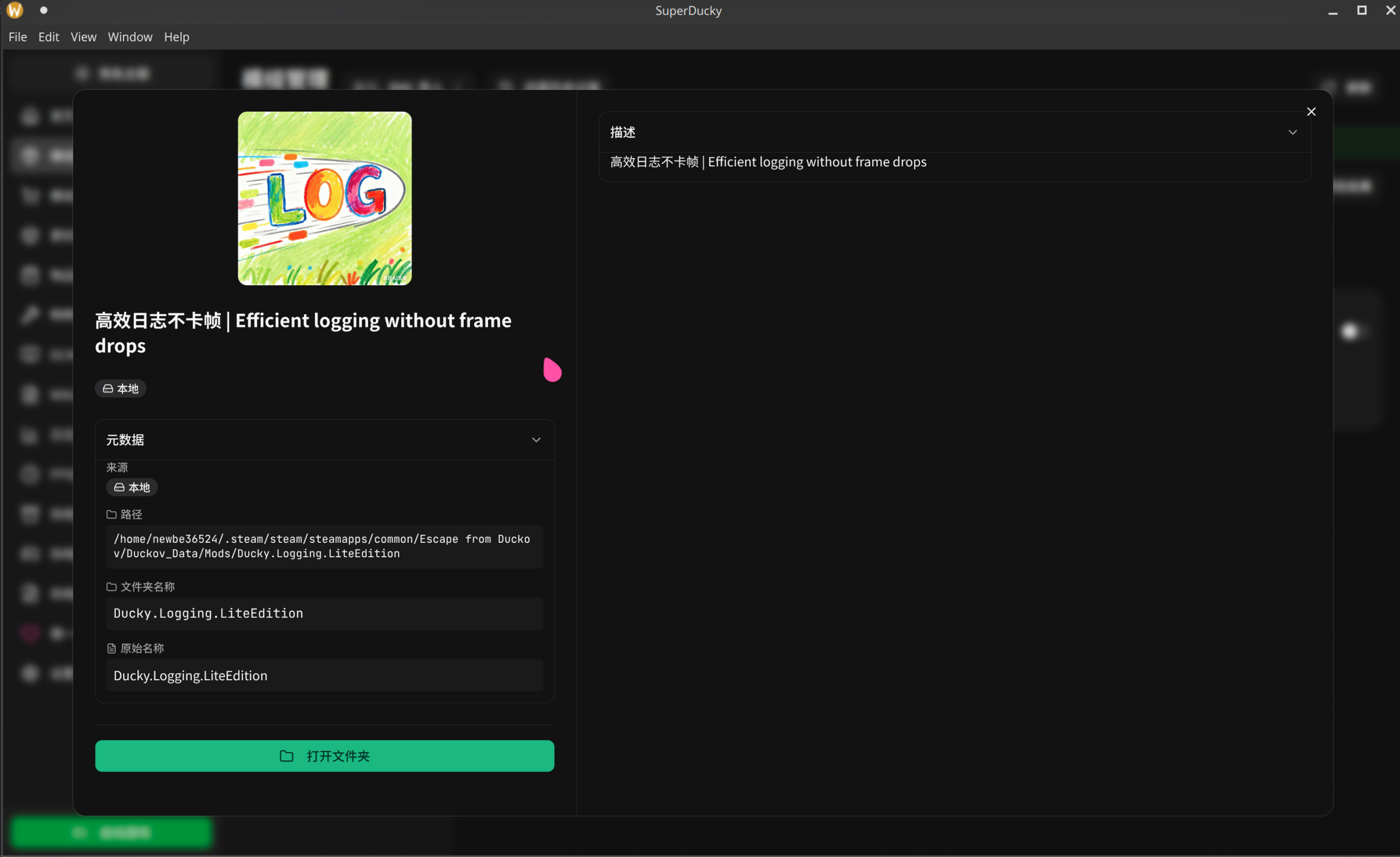Click the 本地 tag below the title
1400x857 pixels.
click(x=121, y=389)
